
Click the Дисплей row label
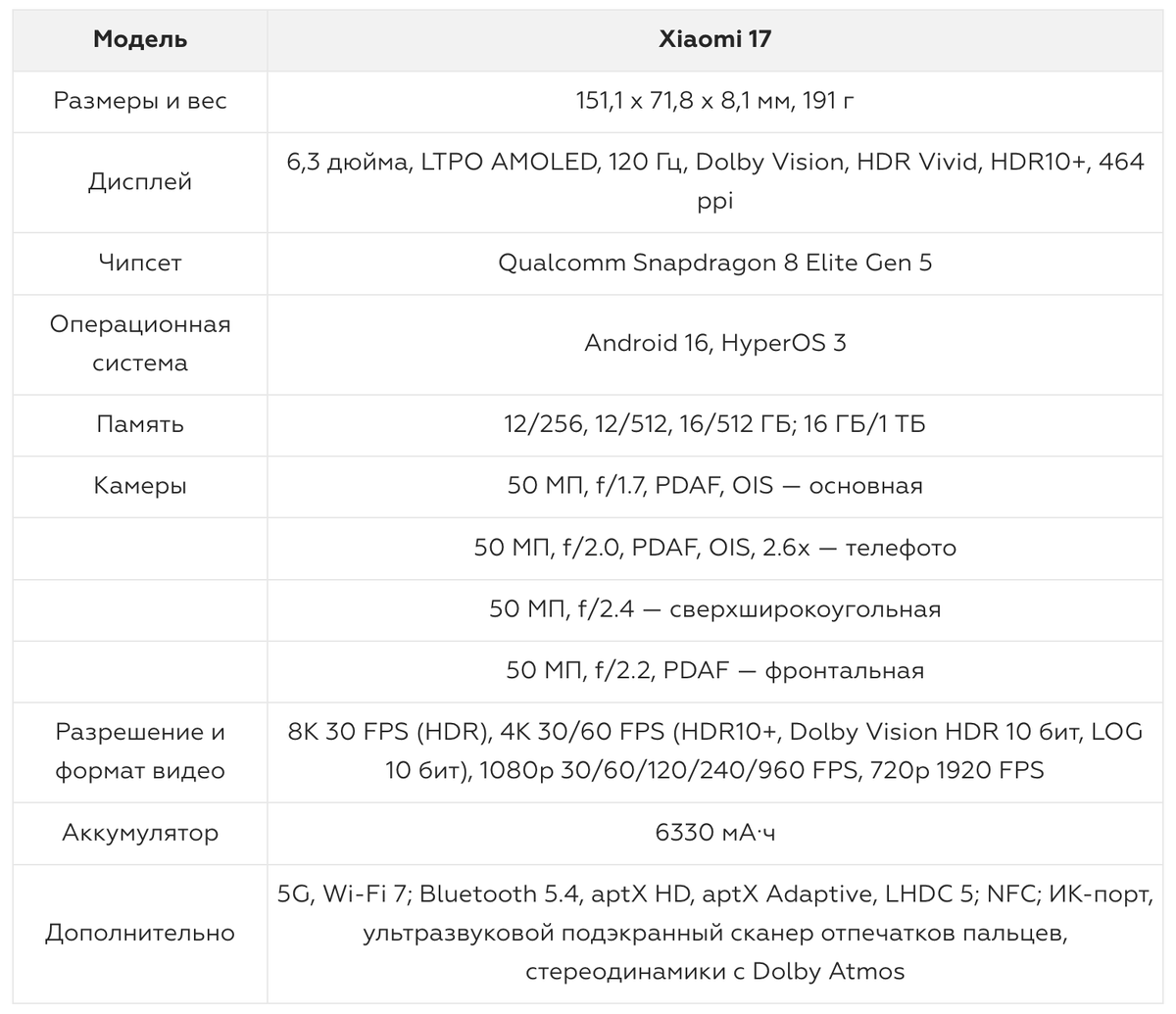[x=140, y=181]
